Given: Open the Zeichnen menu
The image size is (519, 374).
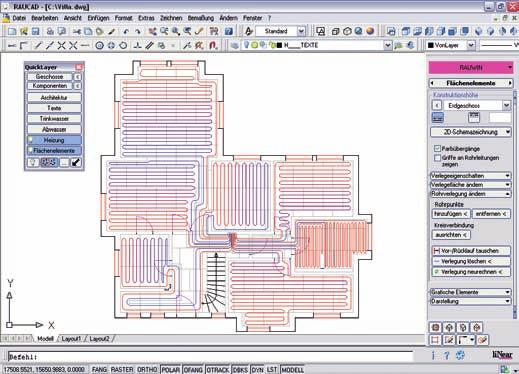Looking at the screenshot, I should tap(171, 18).
